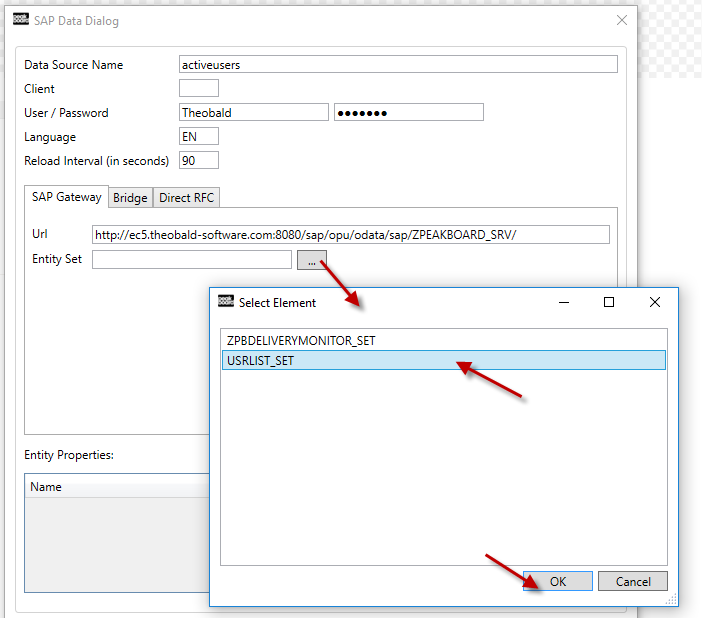702x618 pixels.
Task: Click the Password field
Action: [409, 112]
